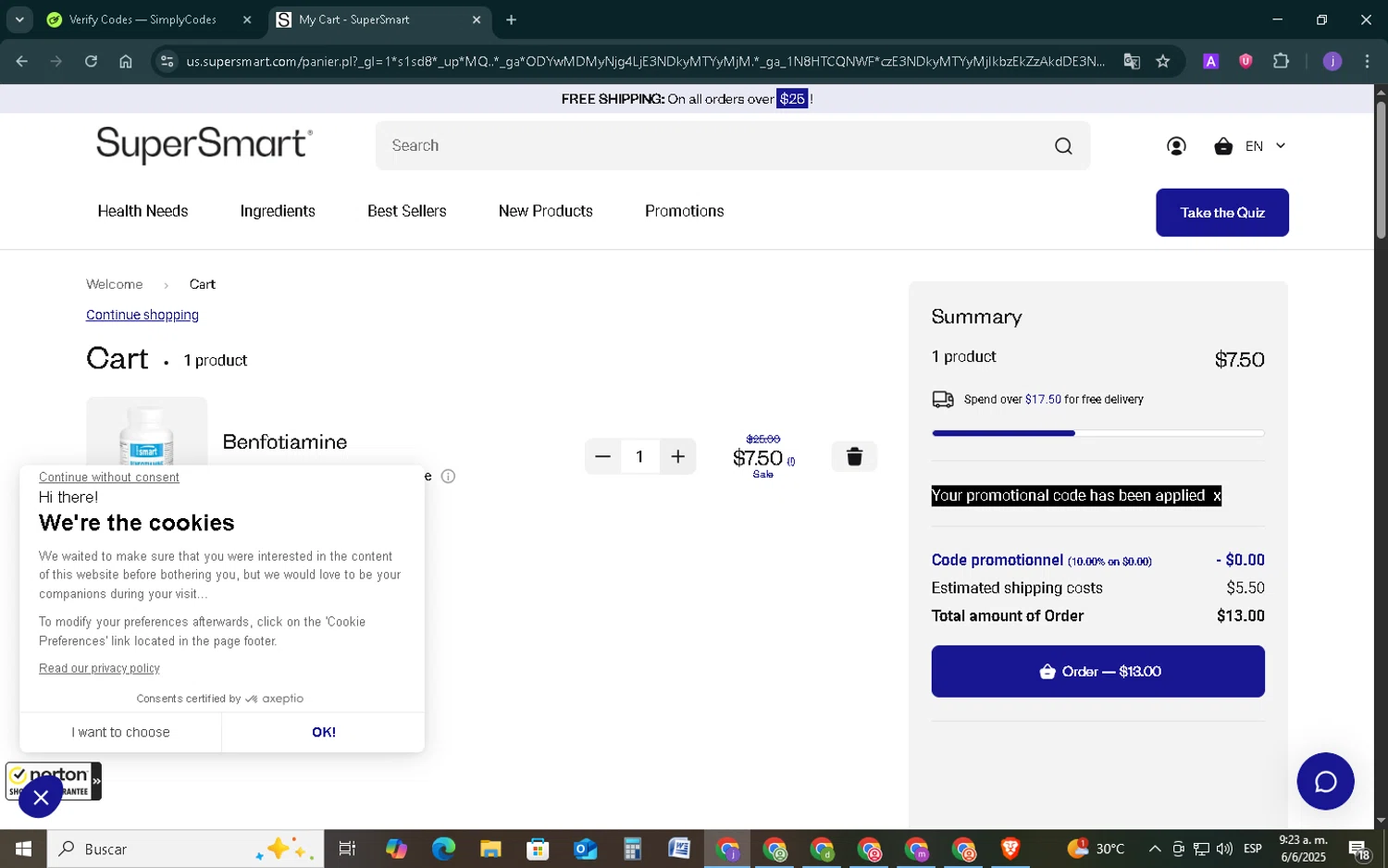Open the live chat bubble icon

point(1325,782)
